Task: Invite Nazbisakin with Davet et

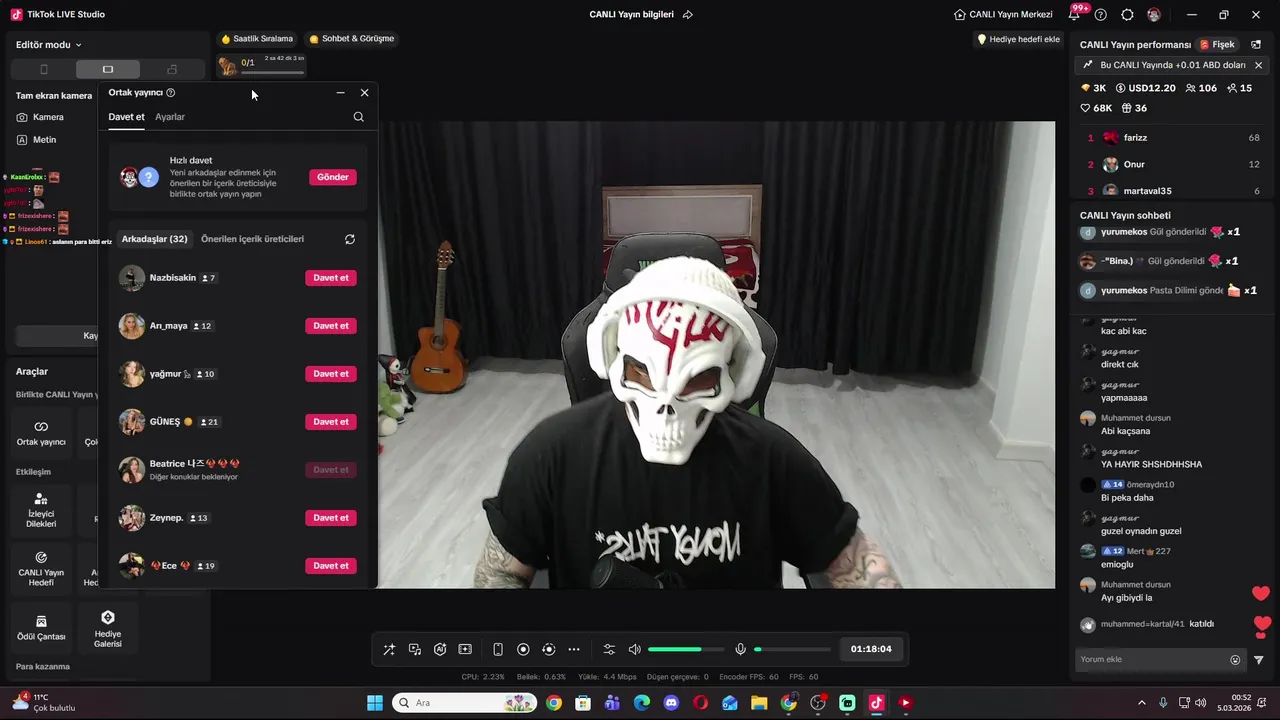Action: (331, 278)
